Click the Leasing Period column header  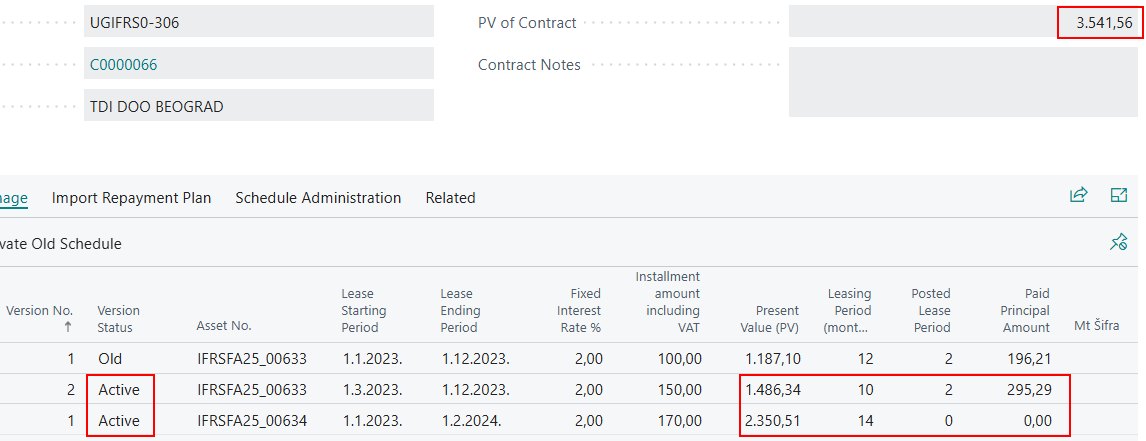point(847,310)
